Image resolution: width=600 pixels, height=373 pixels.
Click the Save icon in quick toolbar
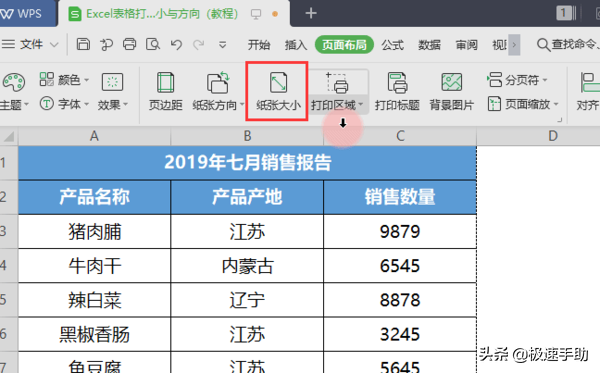(x=83, y=44)
